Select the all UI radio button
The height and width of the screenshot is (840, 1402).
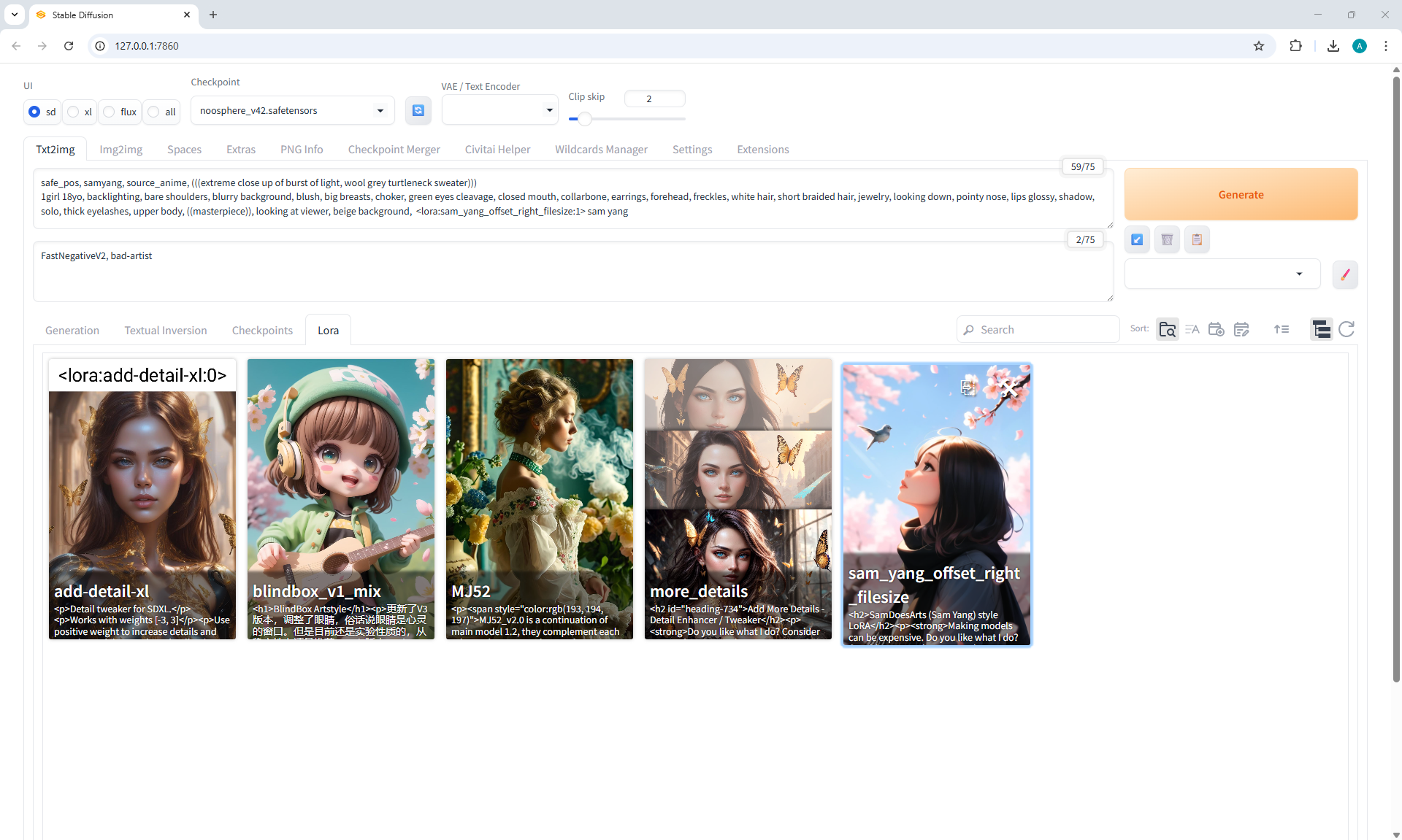click(x=154, y=112)
